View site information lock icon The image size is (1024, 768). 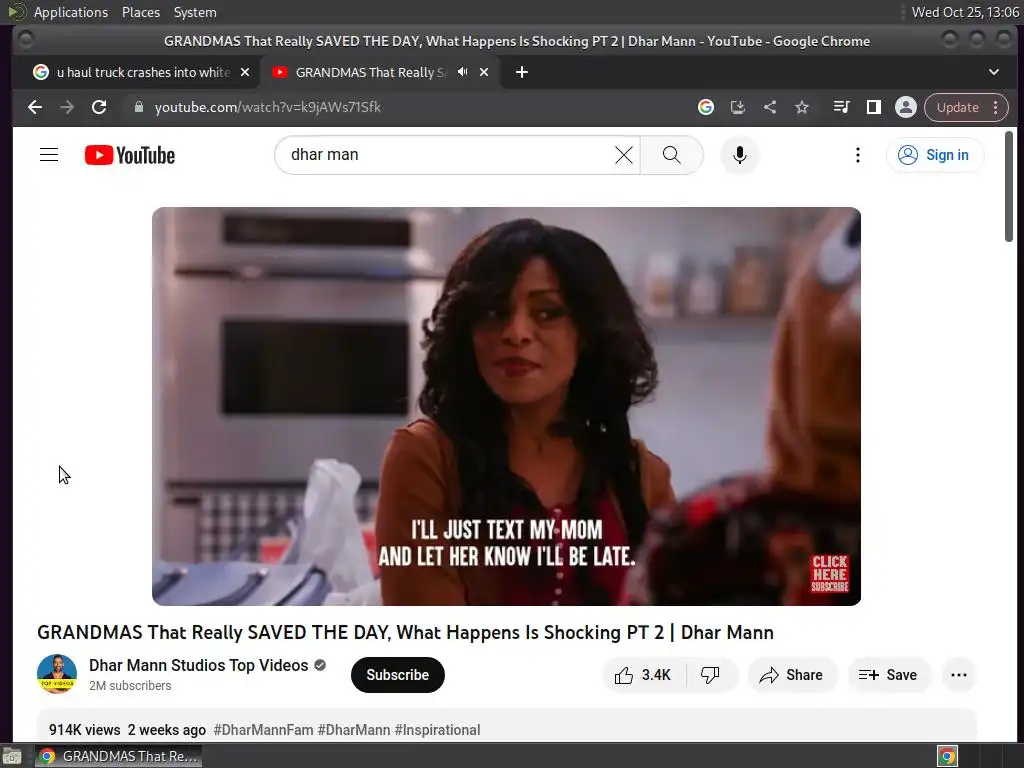point(138,107)
